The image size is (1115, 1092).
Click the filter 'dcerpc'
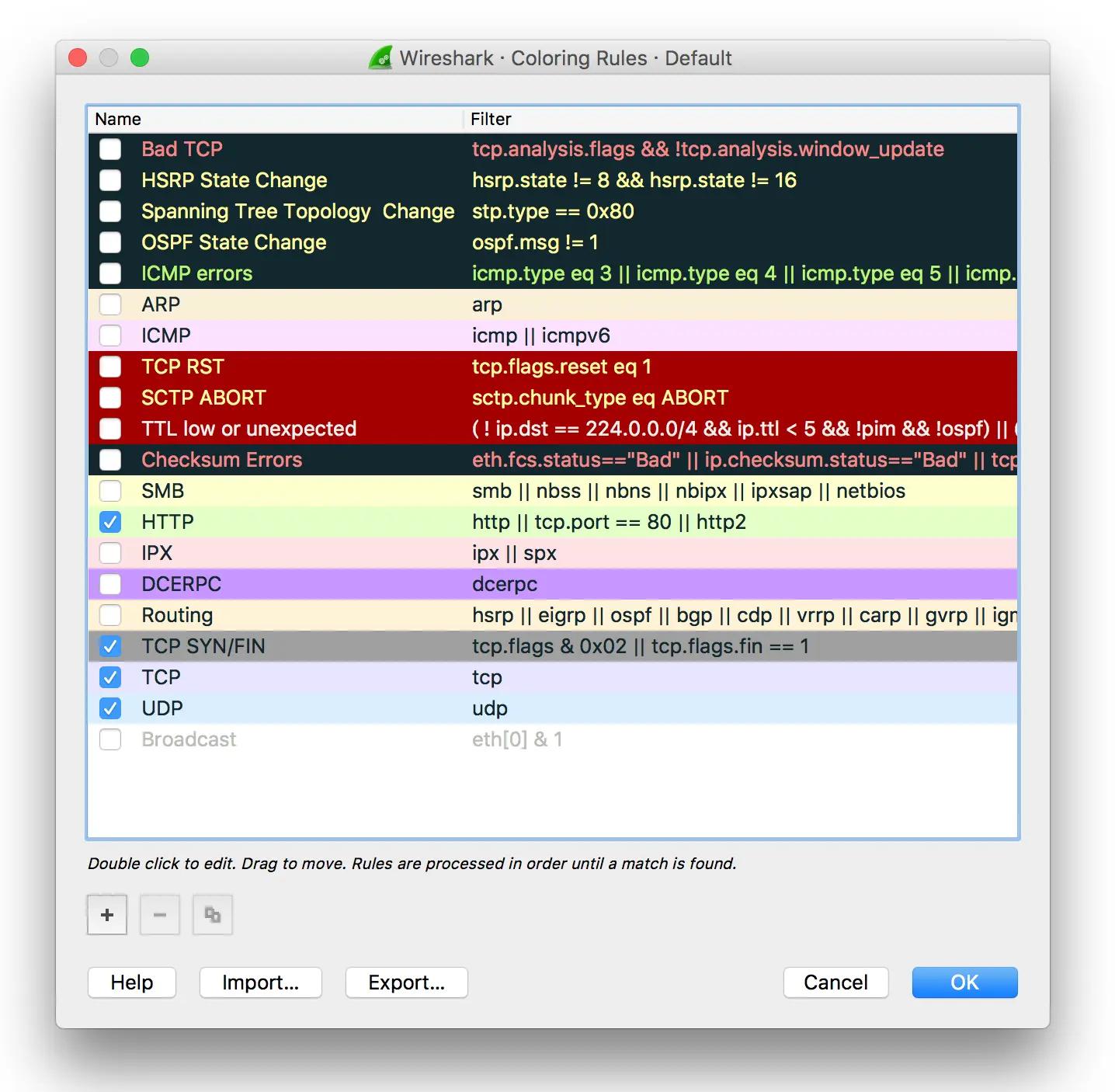click(x=505, y=584)
